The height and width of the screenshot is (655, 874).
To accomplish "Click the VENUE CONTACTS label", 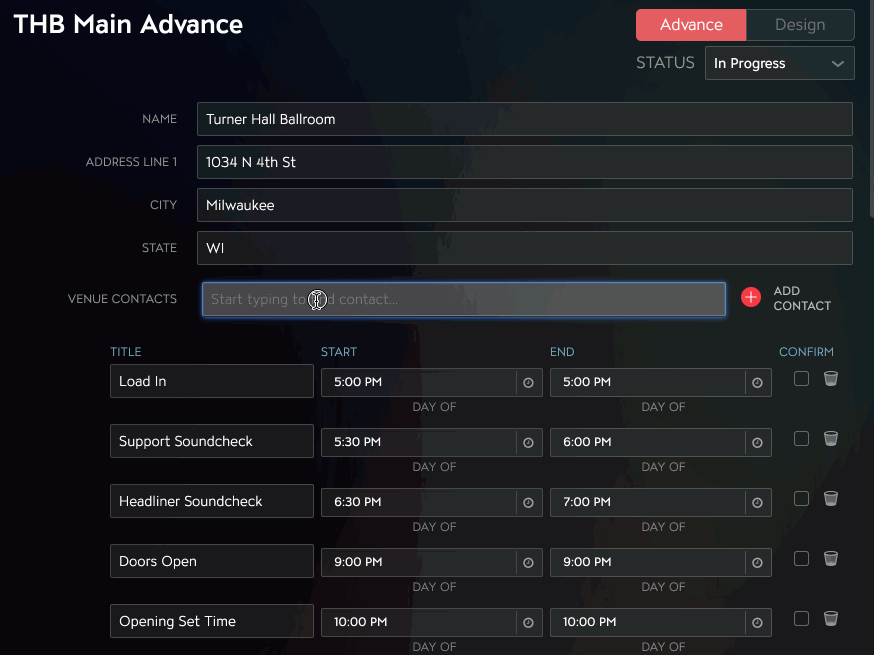I will pos(122,299).
